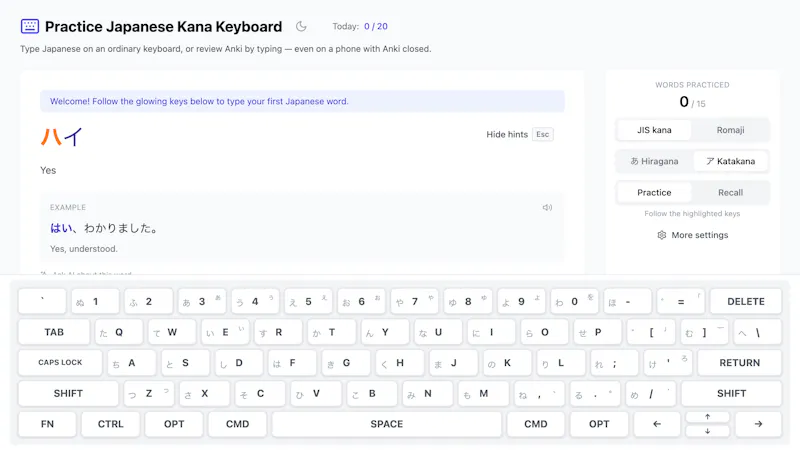Switch script to Katakana
800x450 pixels.
pos(730,161)
